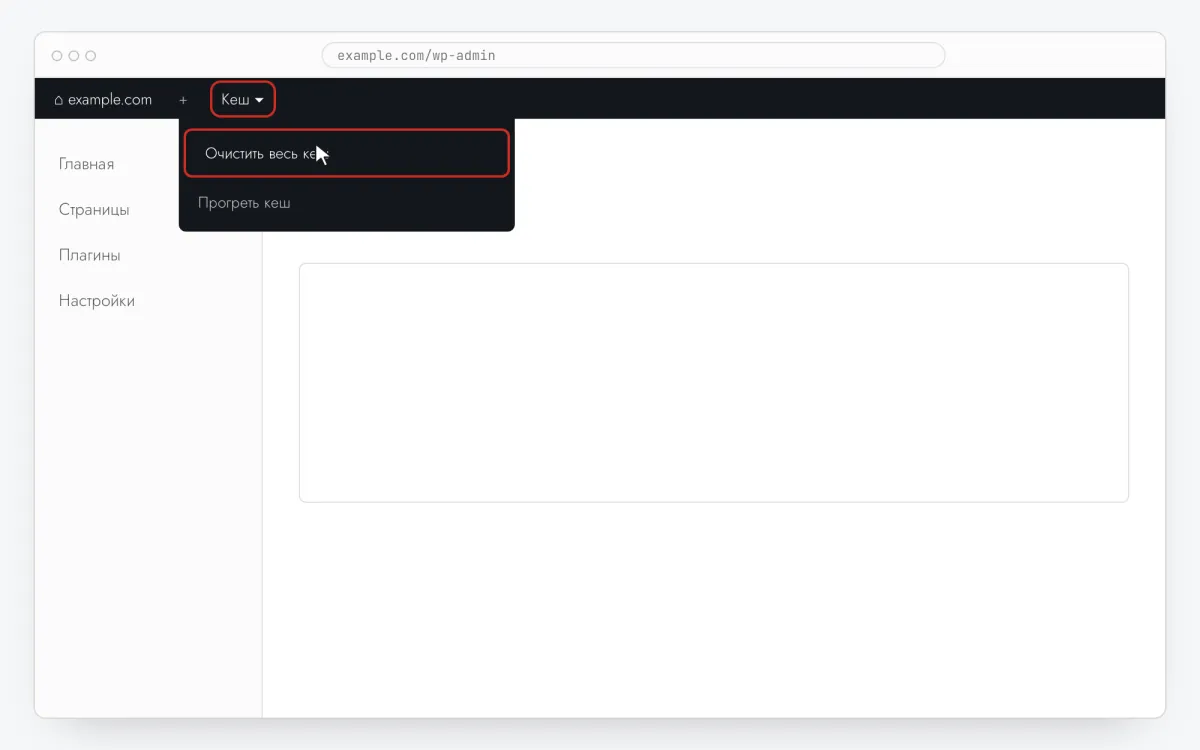Go to Главная in the sidebar
Viewport: 1200px width, 750px height.
(x=86, y=164)
